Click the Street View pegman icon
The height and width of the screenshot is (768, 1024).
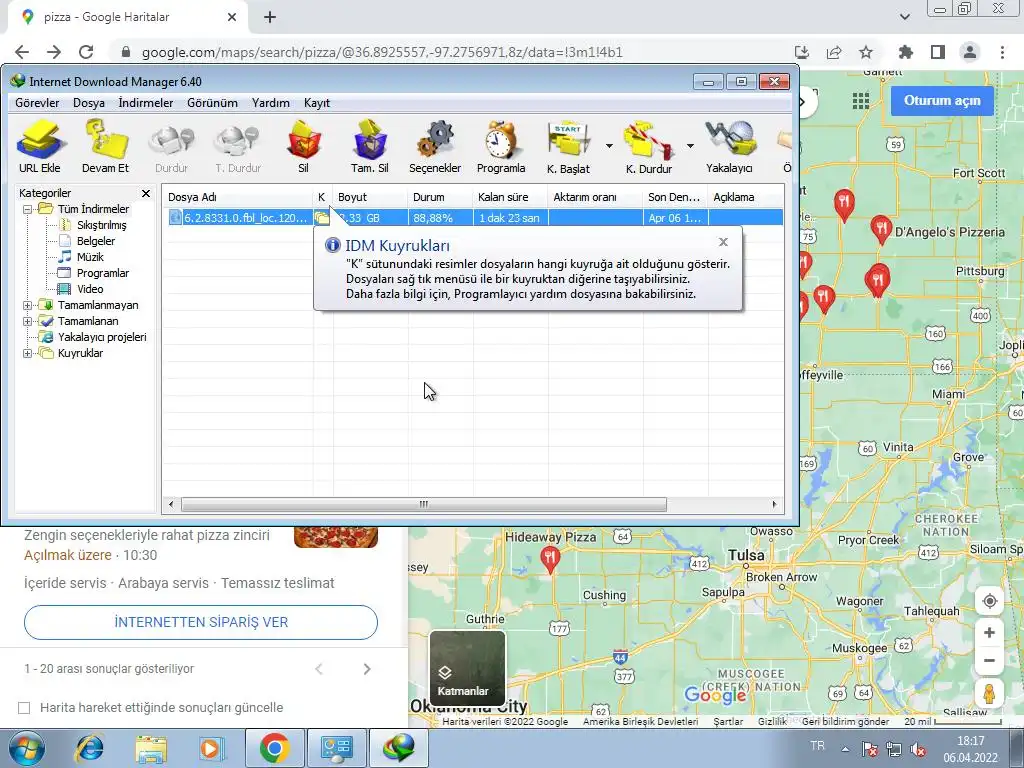[x=989, y=693]
